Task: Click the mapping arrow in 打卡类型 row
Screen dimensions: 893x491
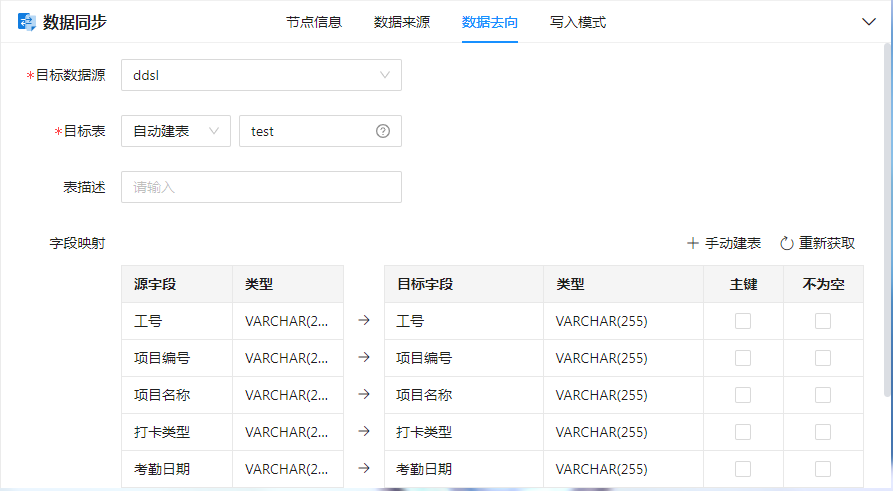Action: 364,432
